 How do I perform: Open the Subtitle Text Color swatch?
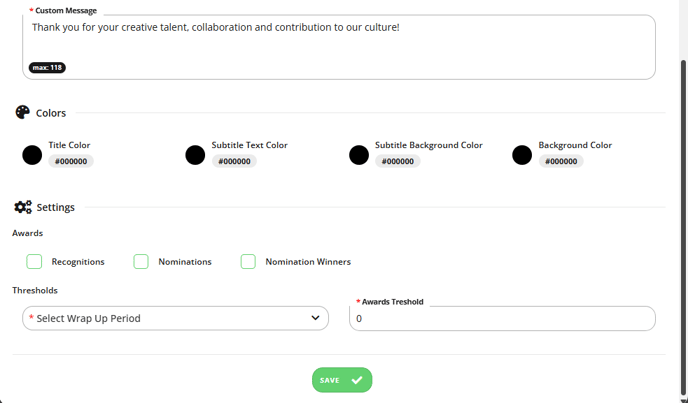195,155
